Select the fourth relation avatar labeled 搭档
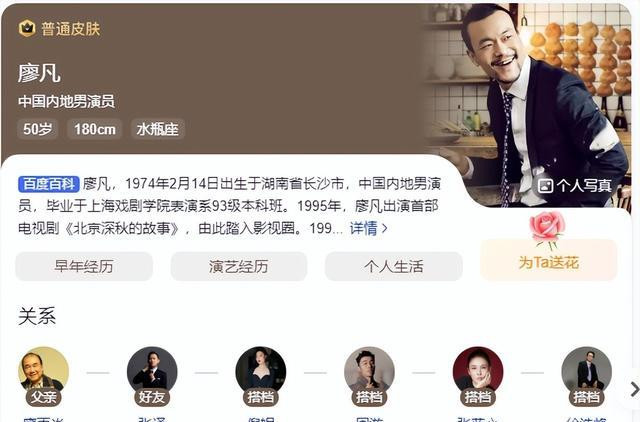 (x=369, y=373)
